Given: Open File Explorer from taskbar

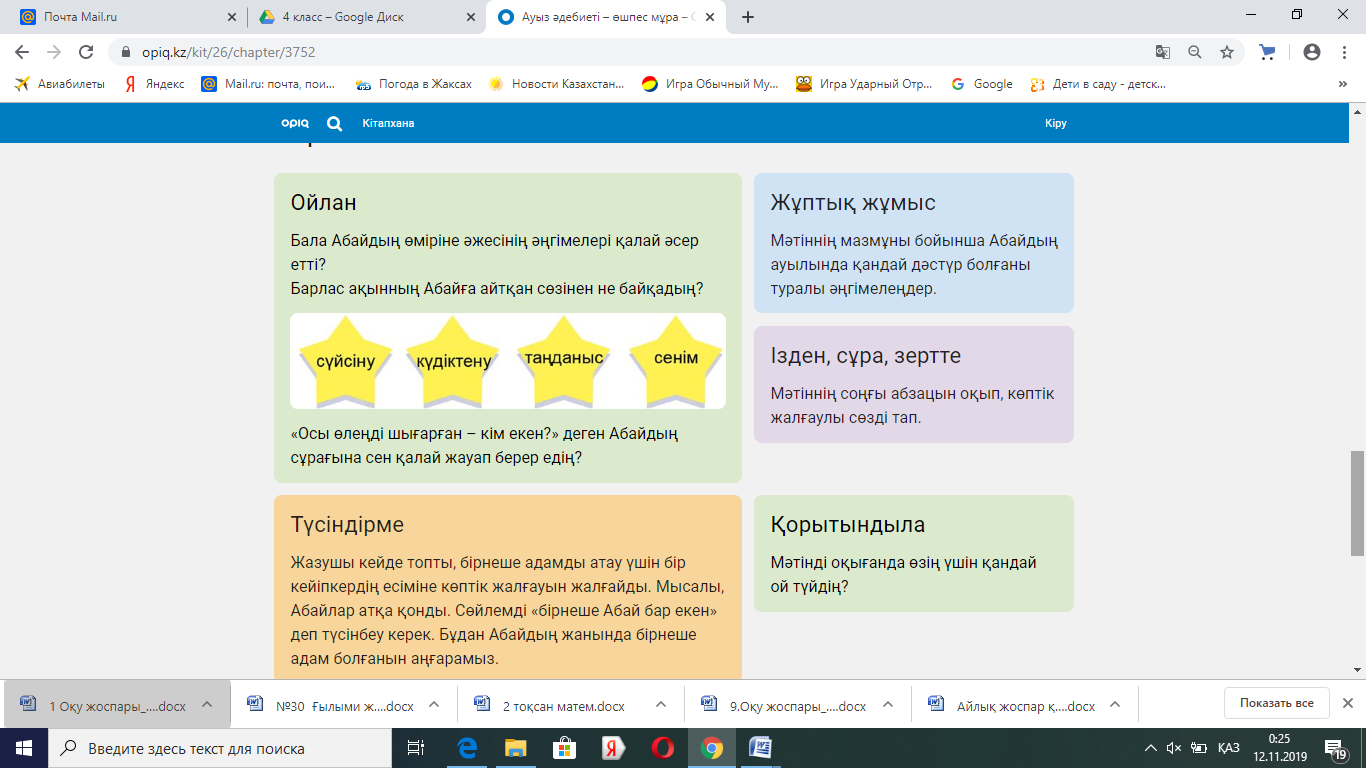Looking at the screenshot, I should point(515,748).
